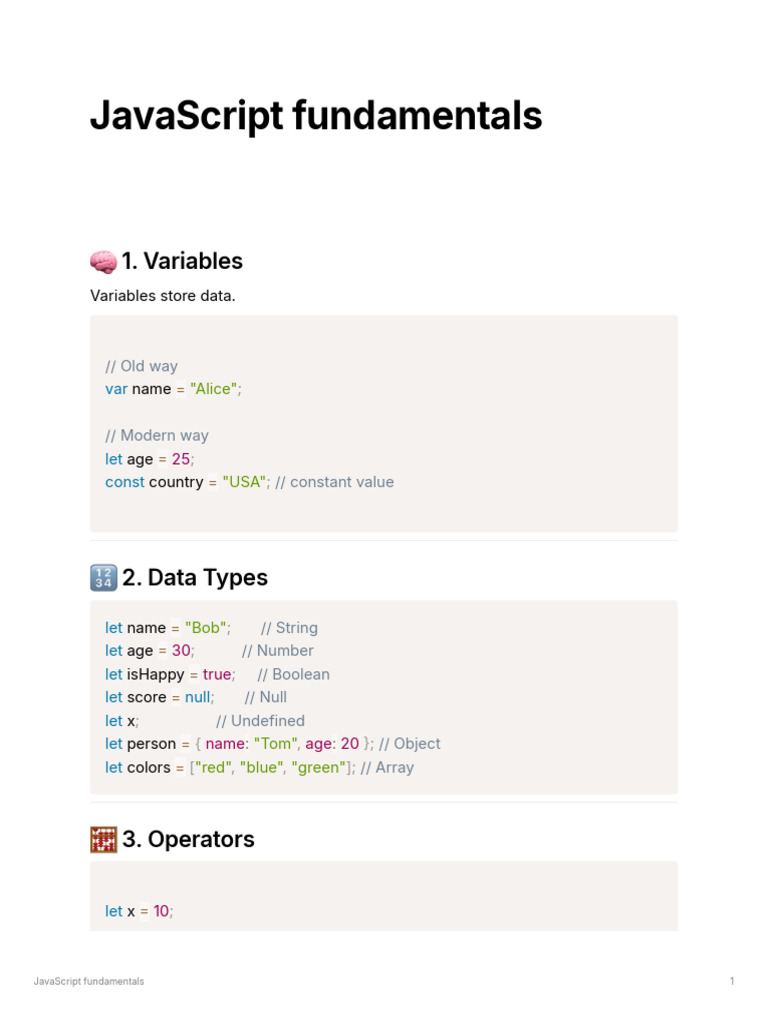Click the footer JavaScript fundamentals text
This screenshot has height=1024, width=768.
point(89,981)
